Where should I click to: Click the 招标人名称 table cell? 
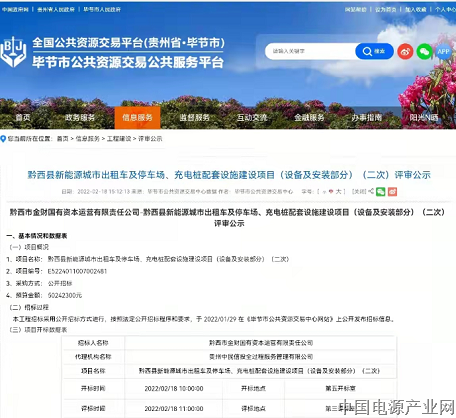[93, 343]
